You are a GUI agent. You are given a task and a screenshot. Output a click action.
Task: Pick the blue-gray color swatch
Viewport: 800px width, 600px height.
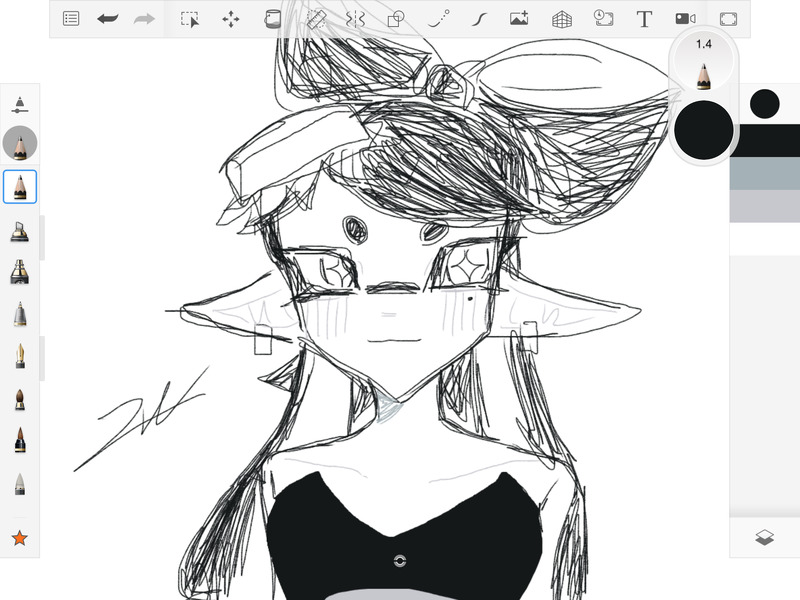point(765,173)
